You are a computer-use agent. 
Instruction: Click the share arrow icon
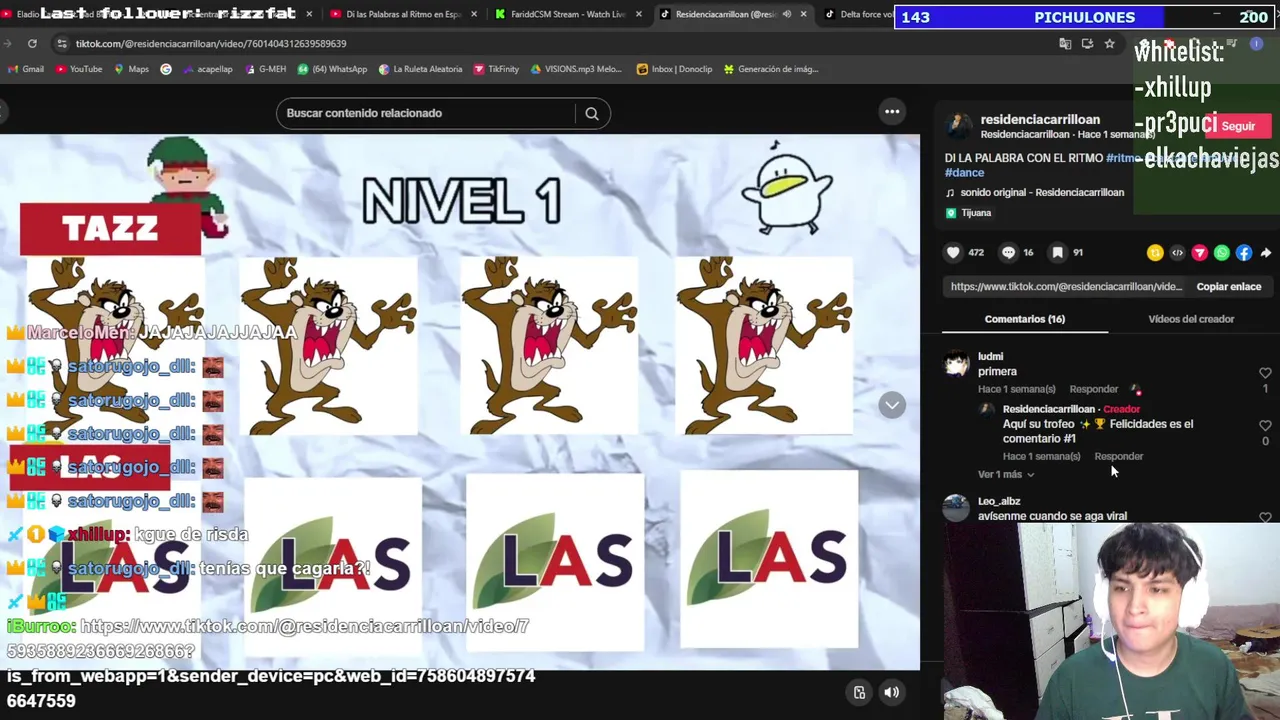pos(1265,253)
